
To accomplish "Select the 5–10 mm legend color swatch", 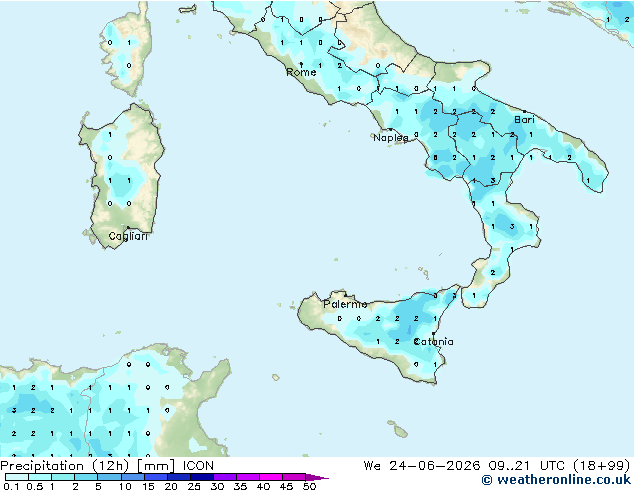I will click(109, 477).
